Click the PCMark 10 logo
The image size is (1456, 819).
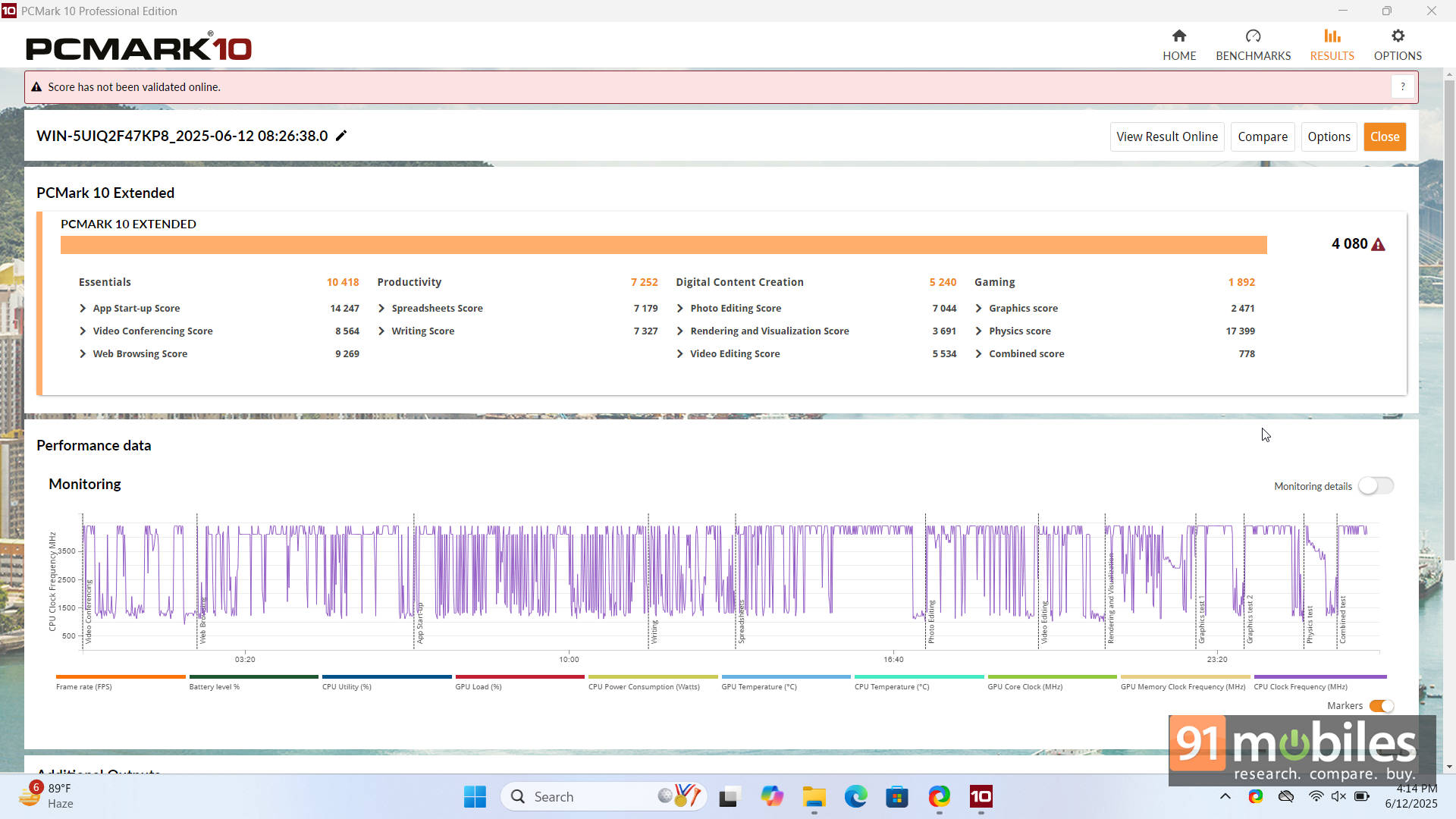pos(139,47)
